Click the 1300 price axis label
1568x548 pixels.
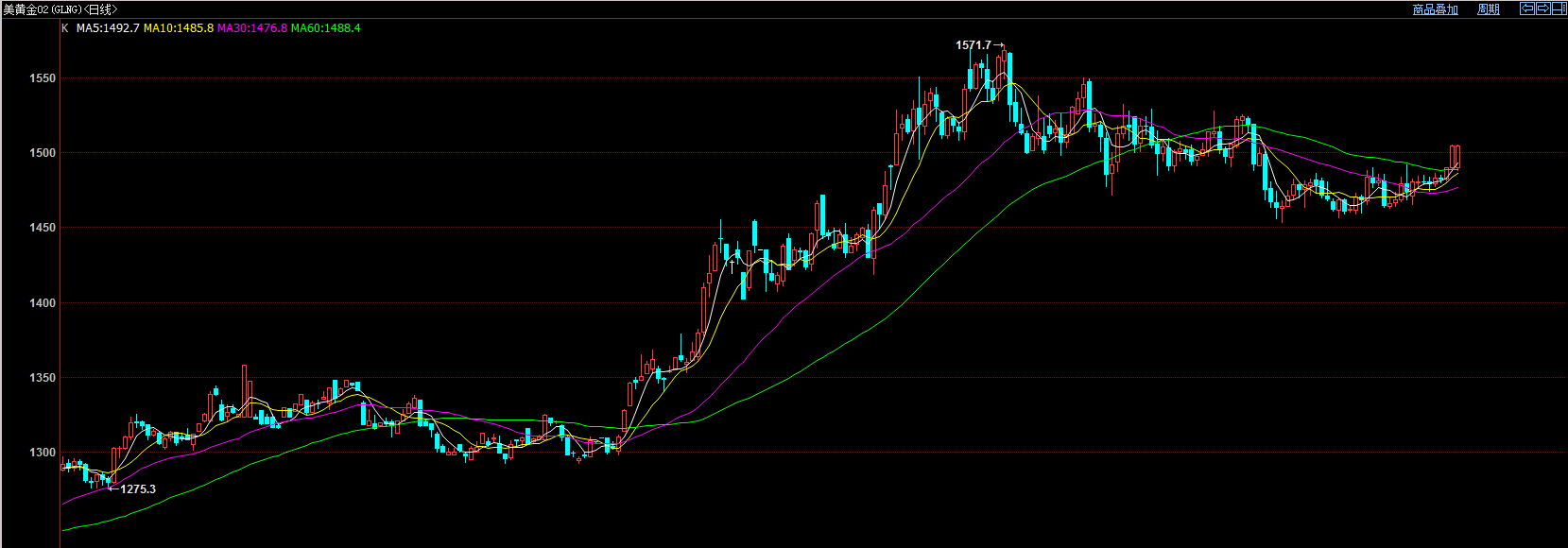click(43, 453)
